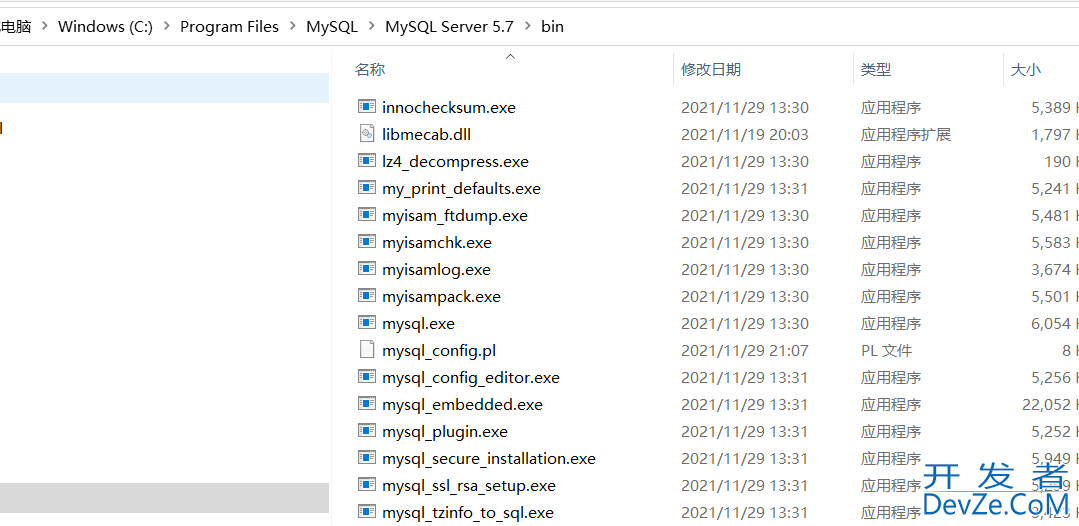Click the mysql_secure_installation.exe file icon

[x=367, y=458]
